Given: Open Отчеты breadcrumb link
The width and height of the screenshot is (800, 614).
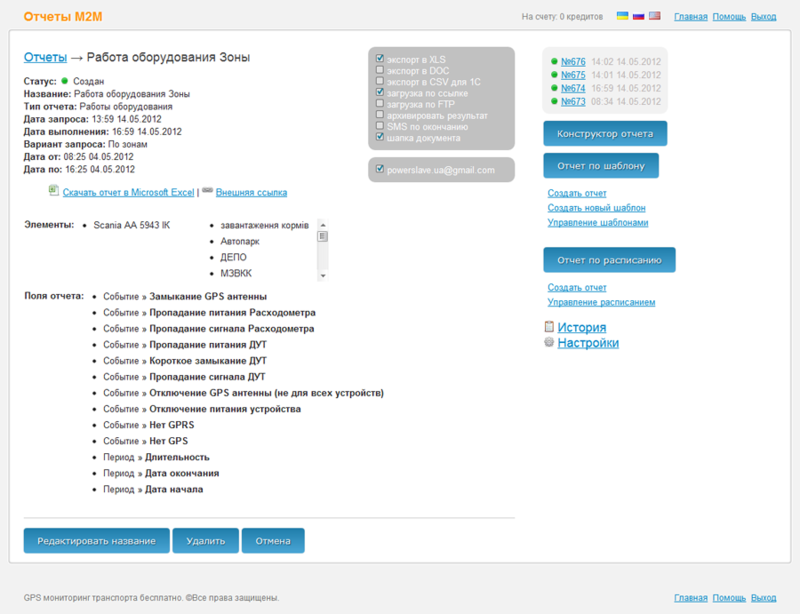Looking at the screenshot, I should (45, 57).
